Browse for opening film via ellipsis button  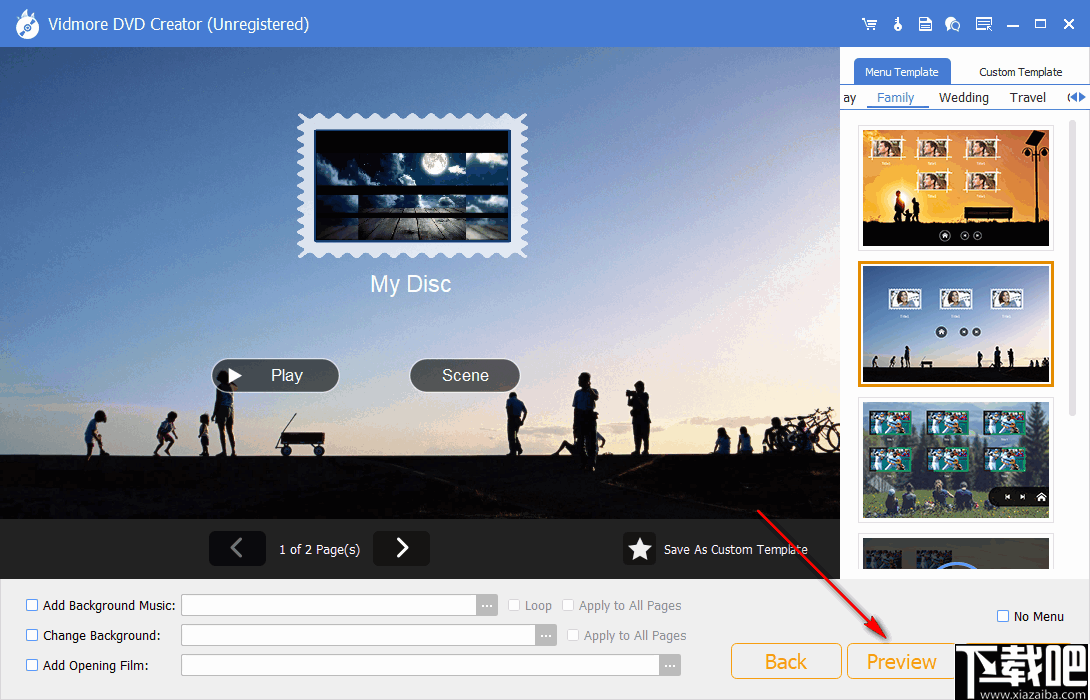[x=670, y=665]
